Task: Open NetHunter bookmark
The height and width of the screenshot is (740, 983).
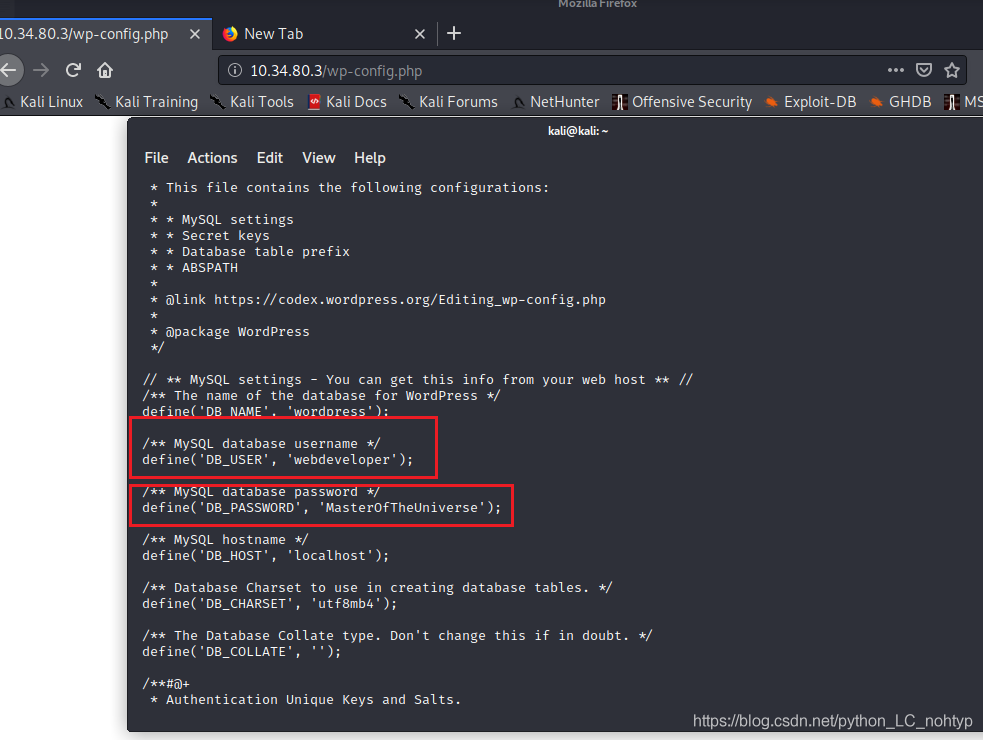Action: pos(555,102)
